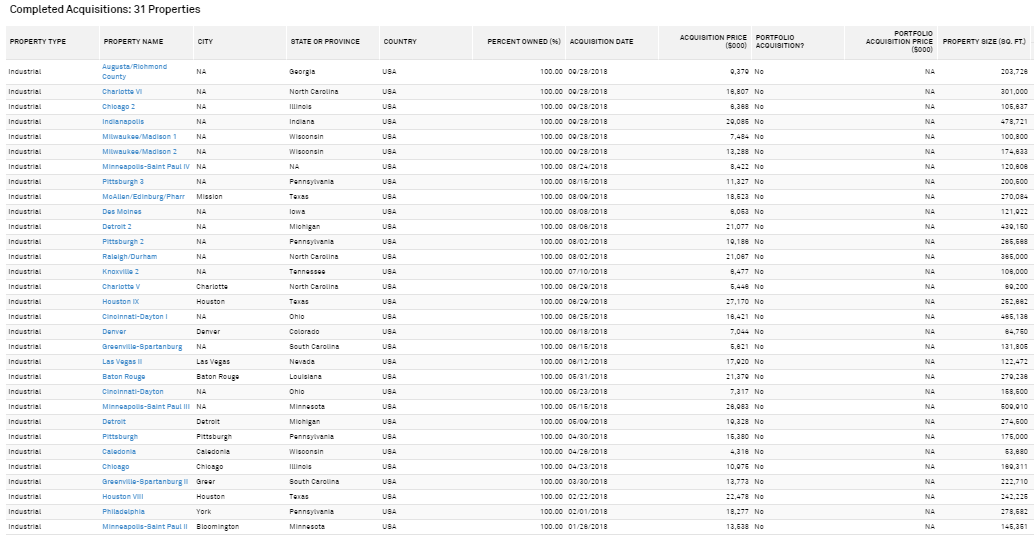Open the Augusta/Richmond County property link
This screenshot has height=542, width=1034.
click(x=134, y=71)
